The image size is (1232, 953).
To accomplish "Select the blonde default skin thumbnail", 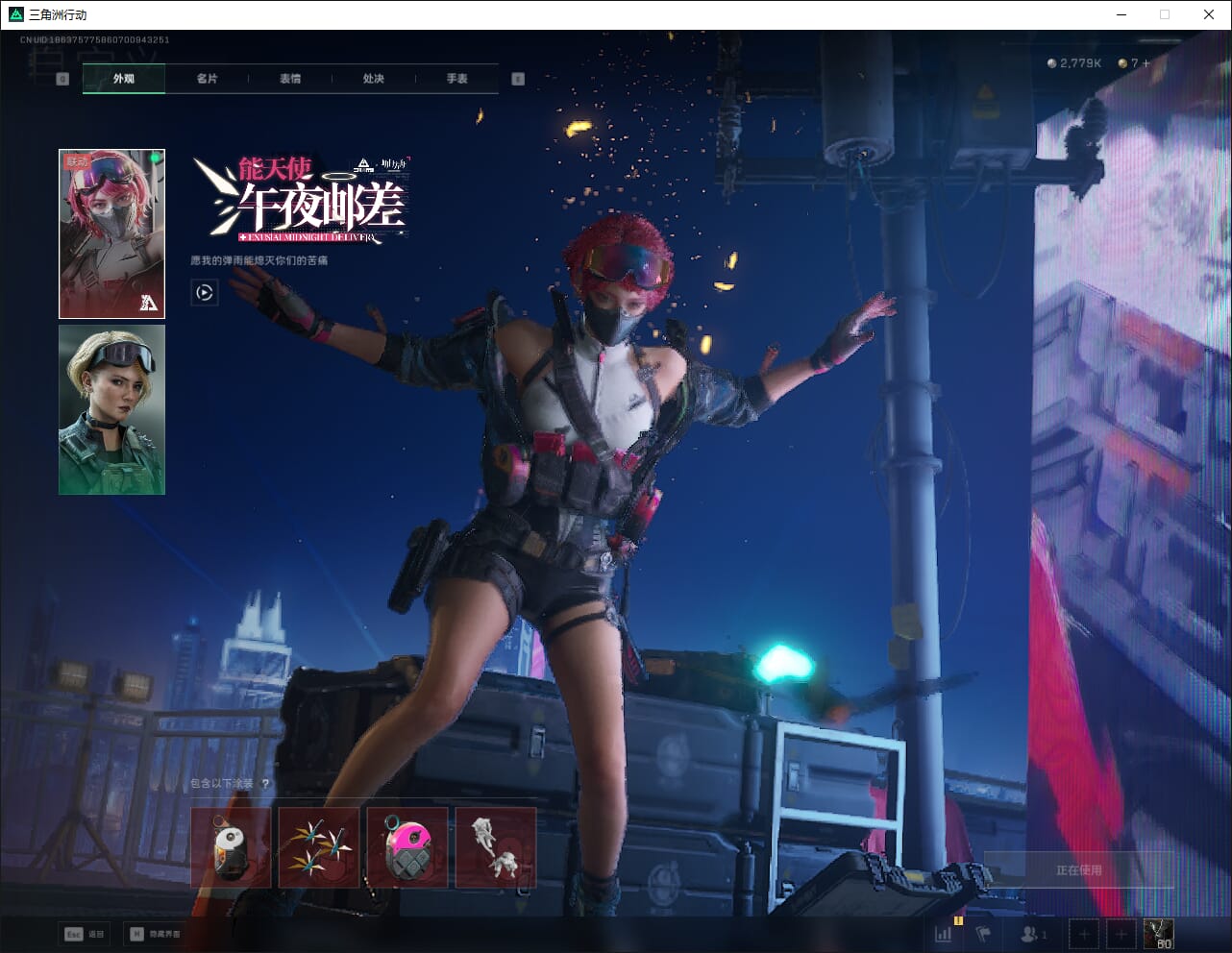I will pyautogui.click(x=111, y=409).
